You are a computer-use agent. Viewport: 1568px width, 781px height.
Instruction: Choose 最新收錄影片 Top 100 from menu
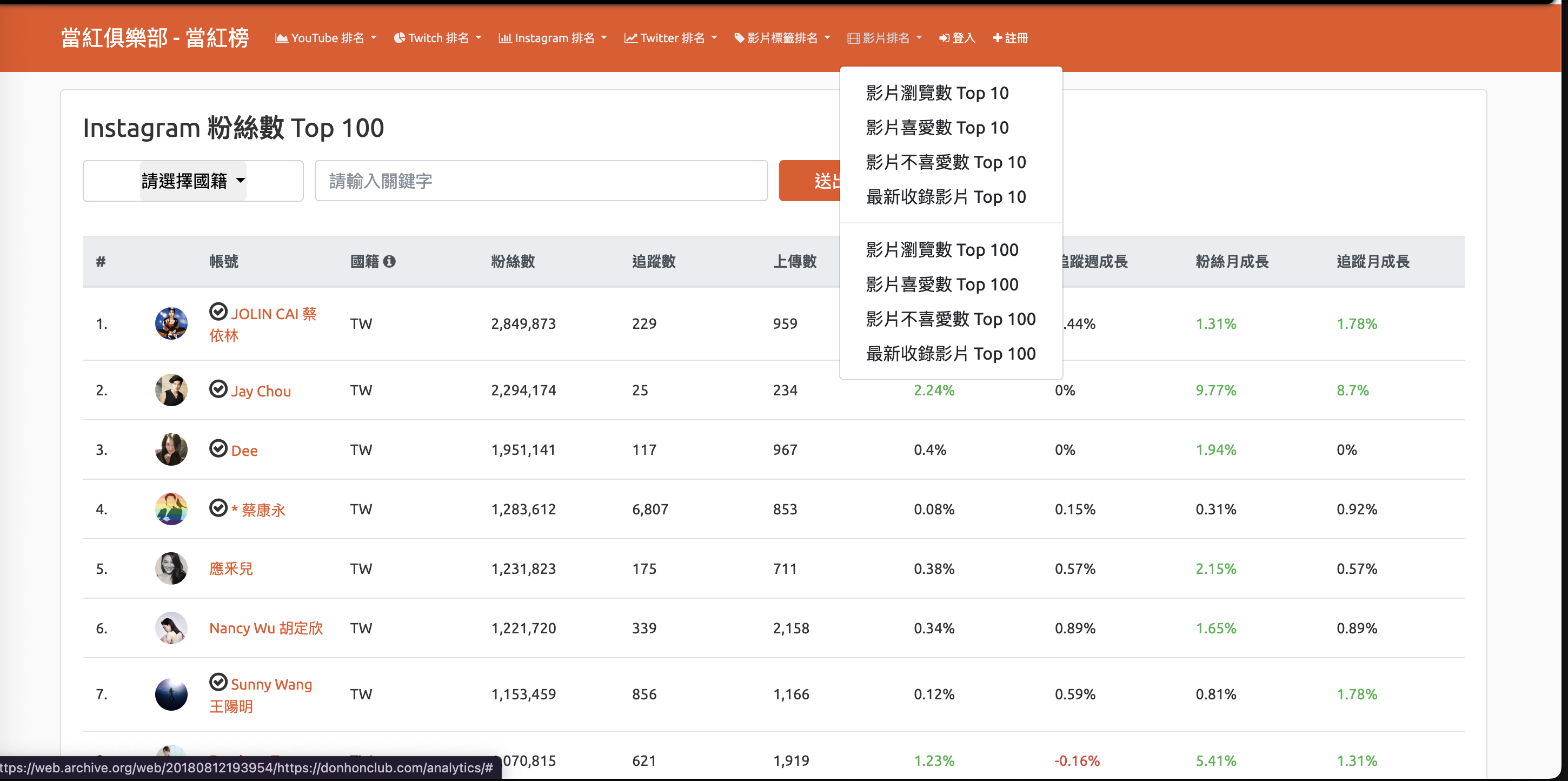(x=950, y=354)
